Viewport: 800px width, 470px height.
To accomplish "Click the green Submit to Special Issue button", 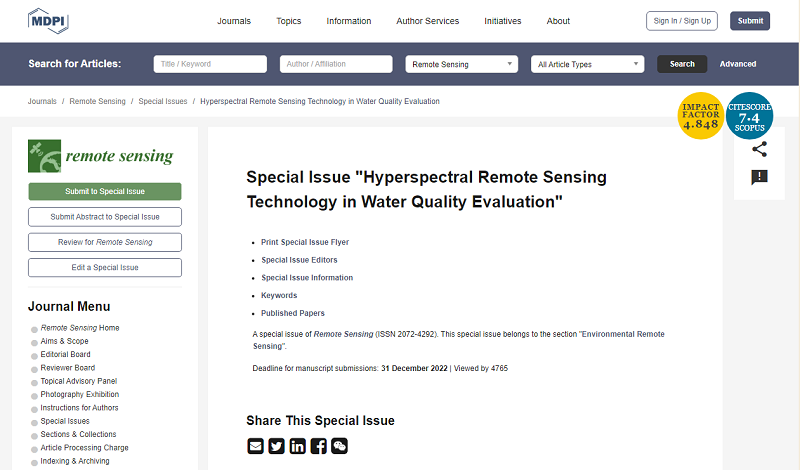I will pos(105,191).
